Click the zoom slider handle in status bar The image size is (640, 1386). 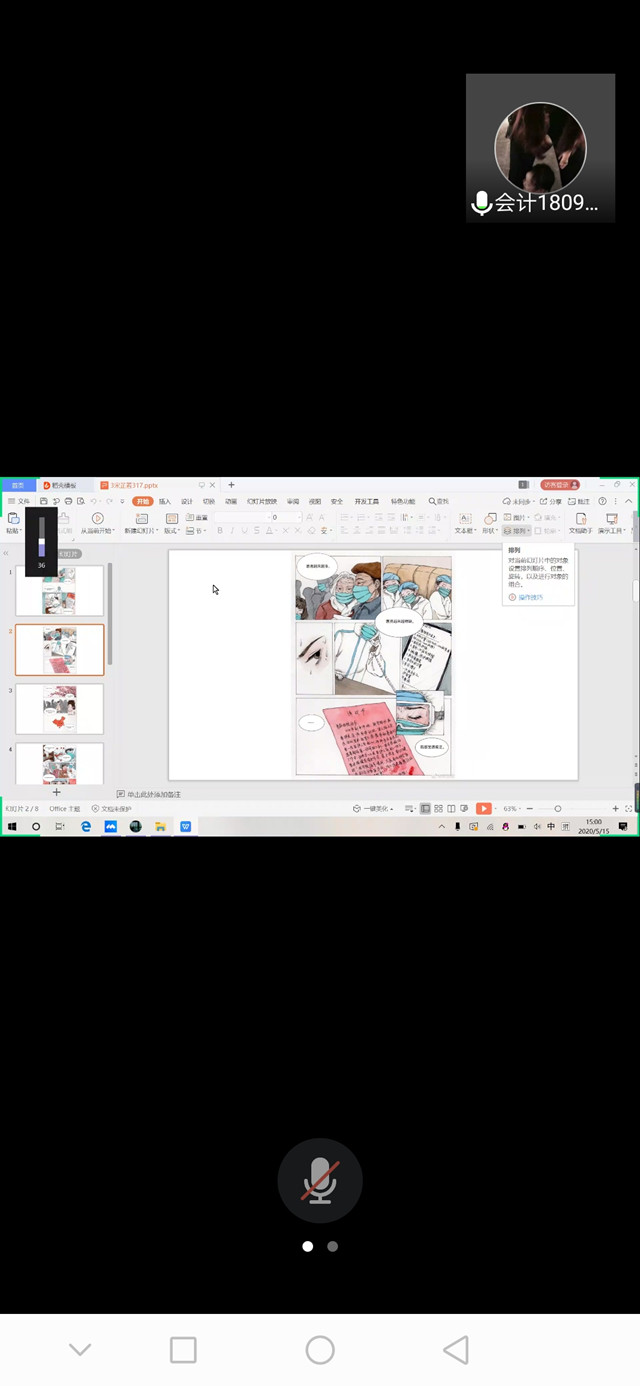558,808
